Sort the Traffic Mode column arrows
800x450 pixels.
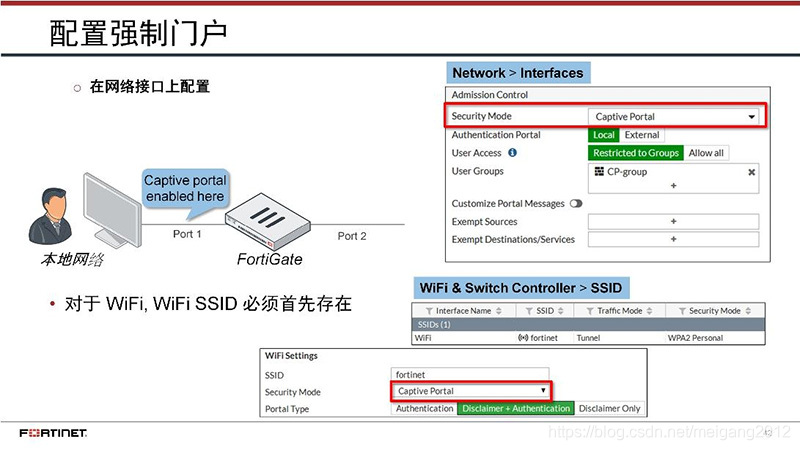click(649, 311)
